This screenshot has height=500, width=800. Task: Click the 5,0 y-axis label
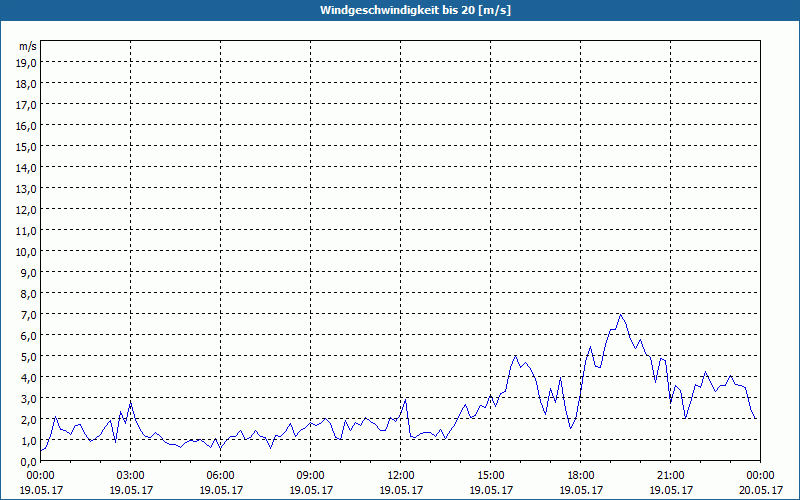tap(29, 357)
